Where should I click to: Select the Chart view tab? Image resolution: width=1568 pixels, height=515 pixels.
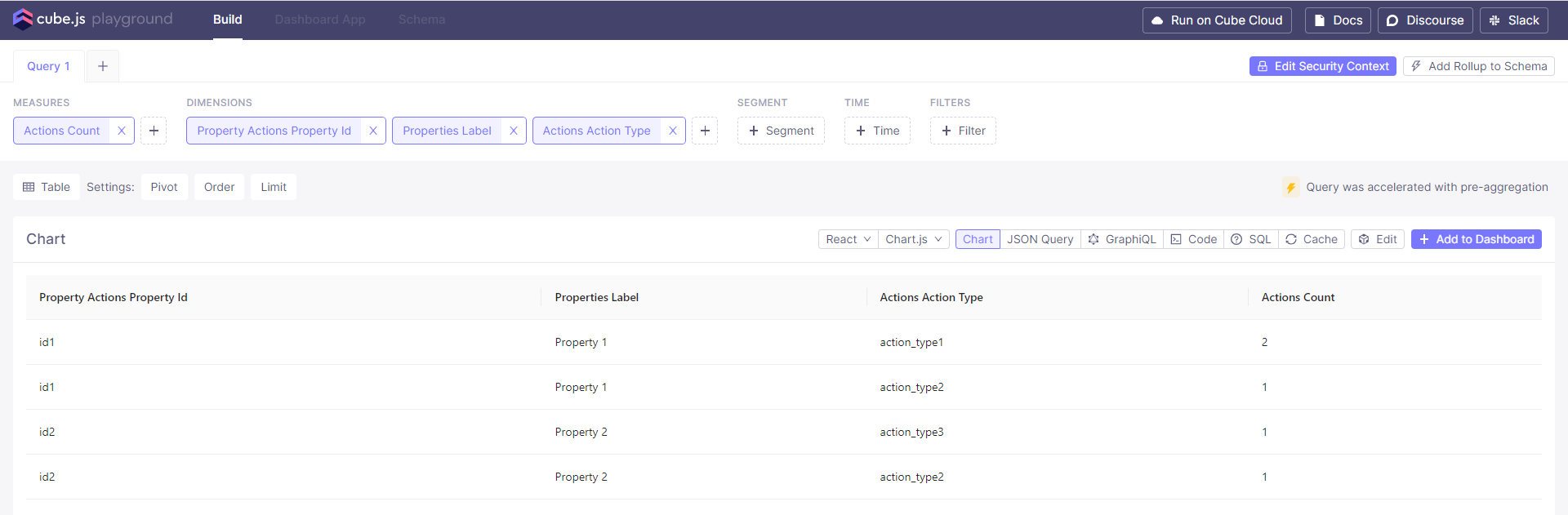(x=978, y=239)
